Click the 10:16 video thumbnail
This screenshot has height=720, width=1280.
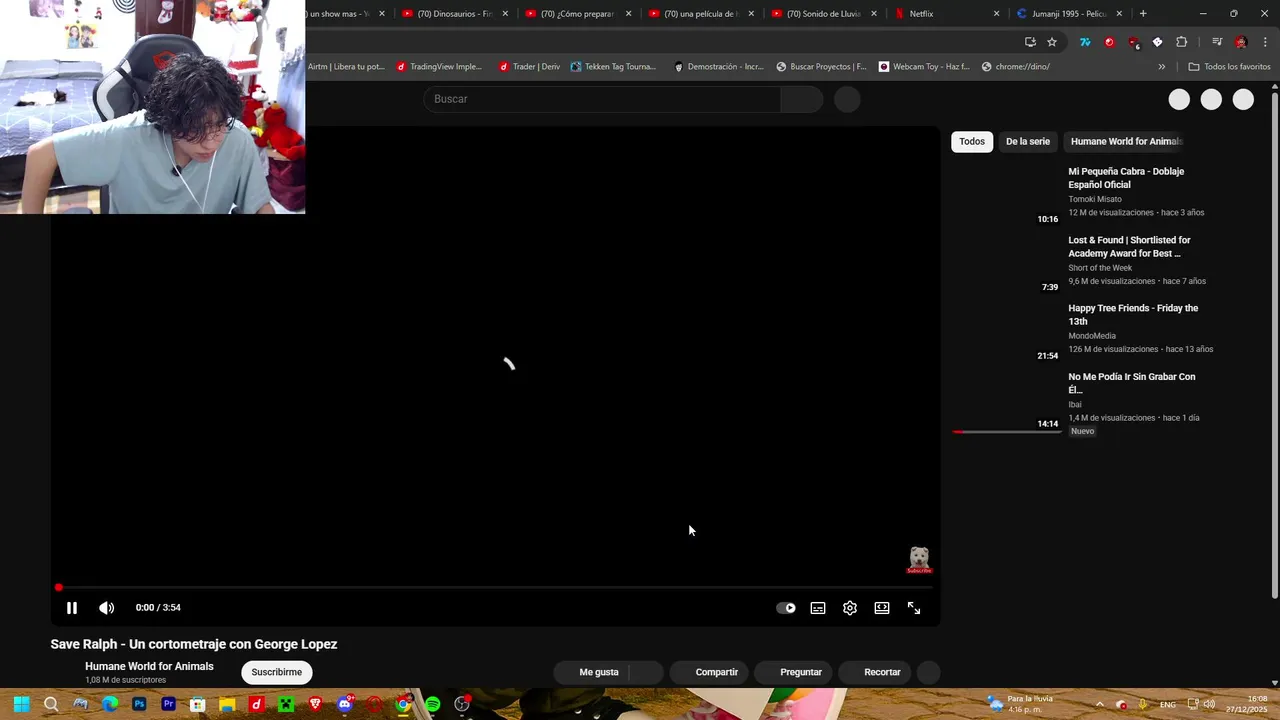click(x=1007, y=196)
